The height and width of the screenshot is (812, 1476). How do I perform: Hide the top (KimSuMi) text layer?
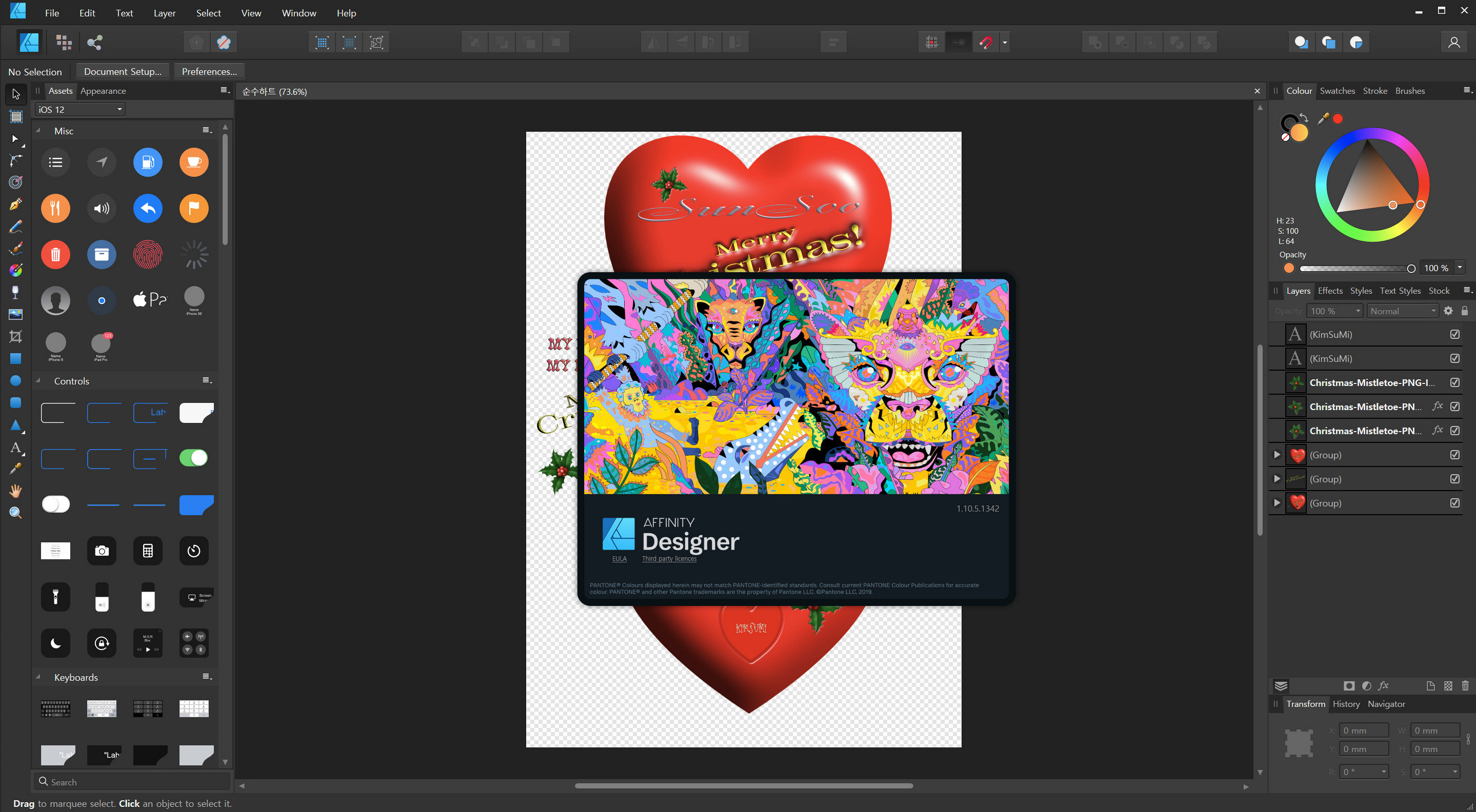pos(1455,334)
